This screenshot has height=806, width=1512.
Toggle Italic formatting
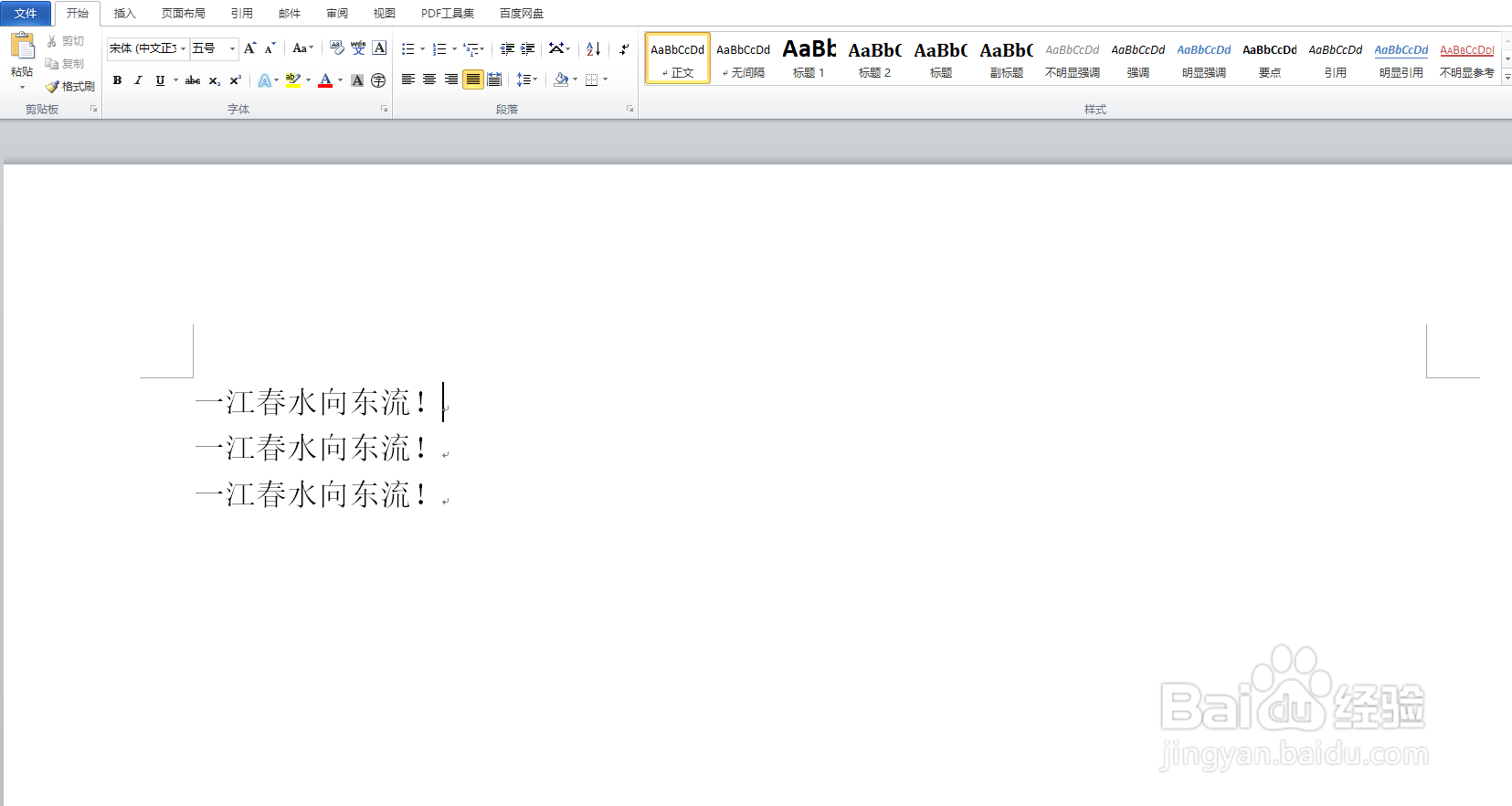(138, 80)
